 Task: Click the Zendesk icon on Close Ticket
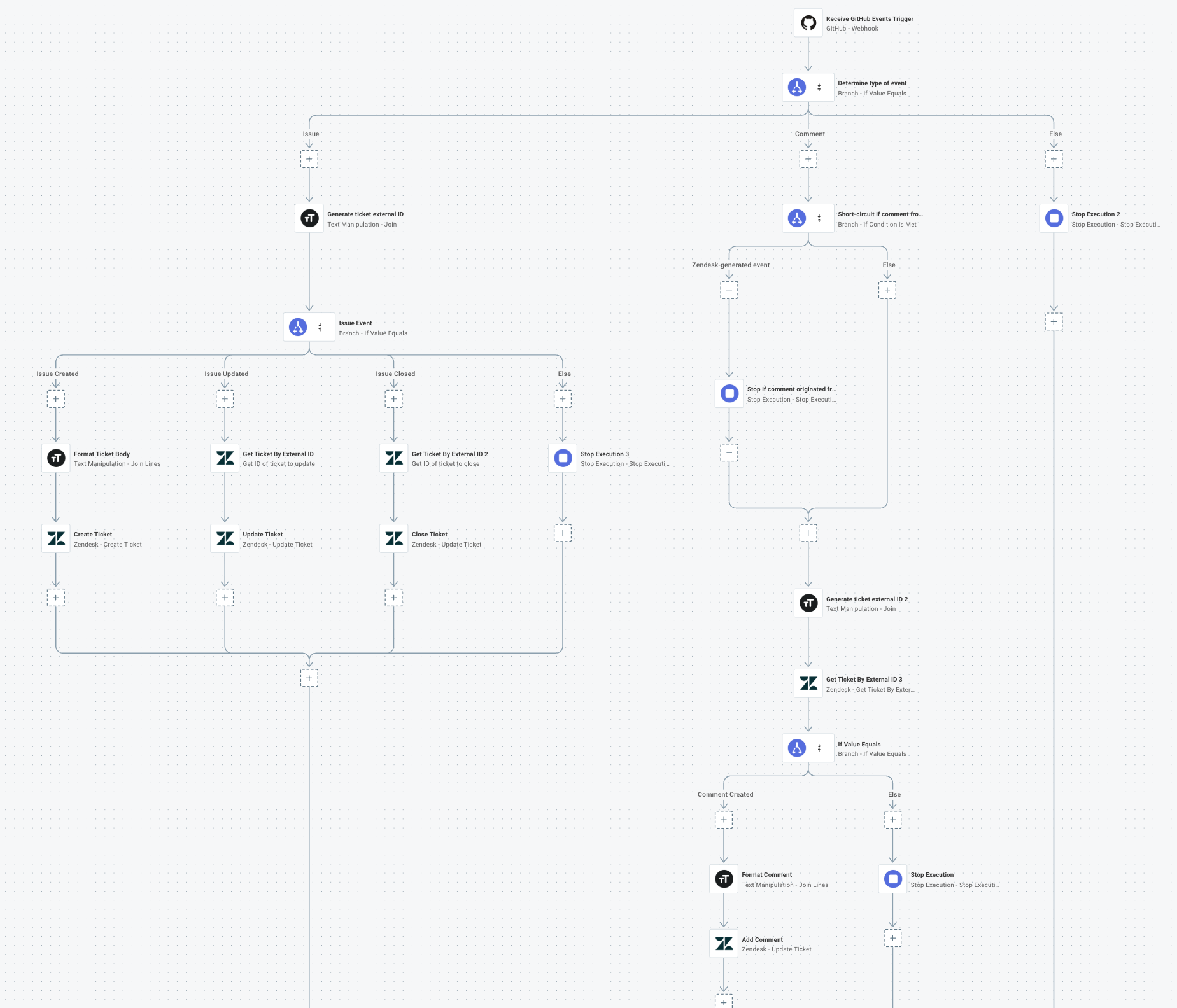[394, 538]
